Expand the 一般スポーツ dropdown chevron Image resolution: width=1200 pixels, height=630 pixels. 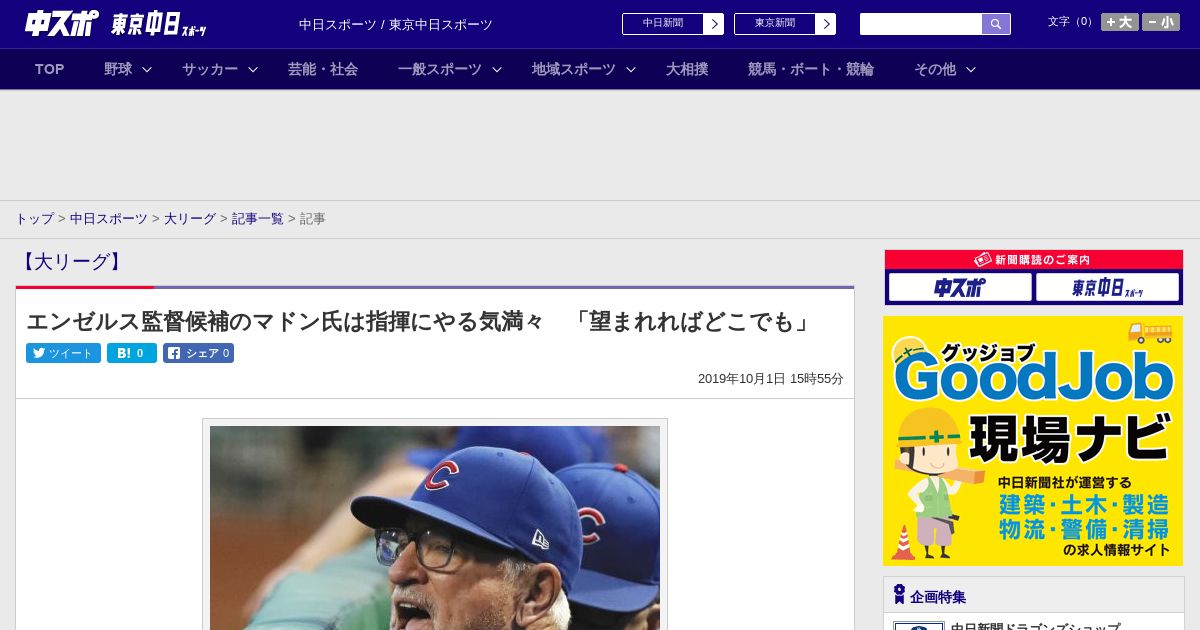497,69
